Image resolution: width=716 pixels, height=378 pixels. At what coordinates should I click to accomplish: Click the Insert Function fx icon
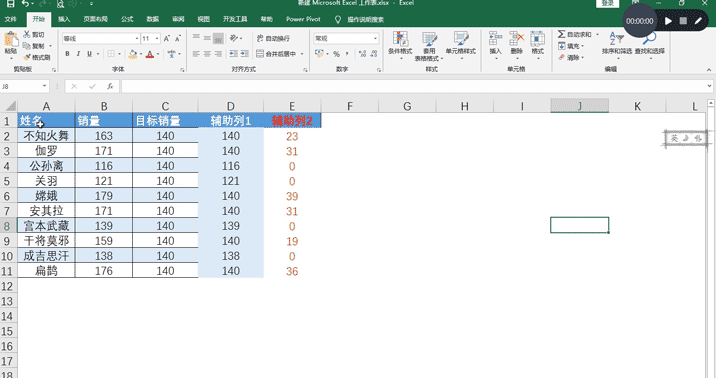click(110, 86)
